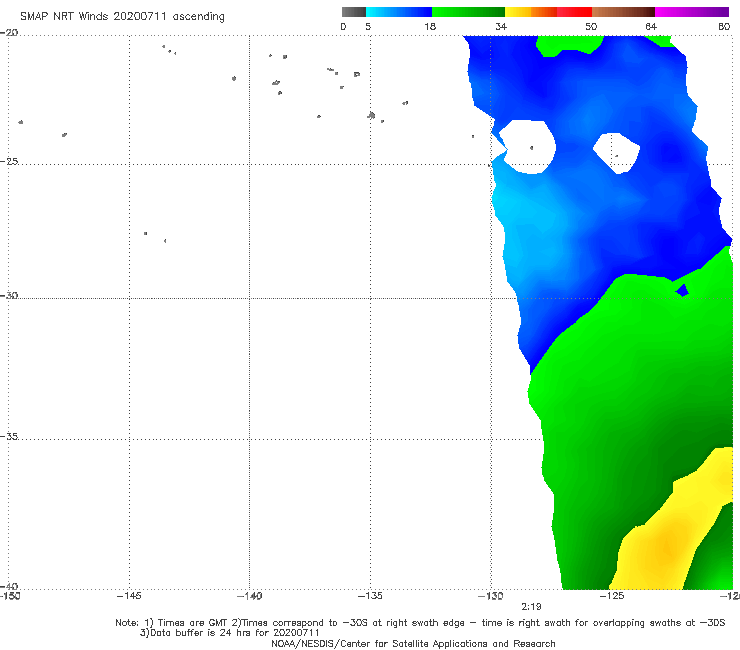This screenshot has width=740, height=650.
Task: Click the '-140' longitude axis label
Action: [x=249, y=596]
